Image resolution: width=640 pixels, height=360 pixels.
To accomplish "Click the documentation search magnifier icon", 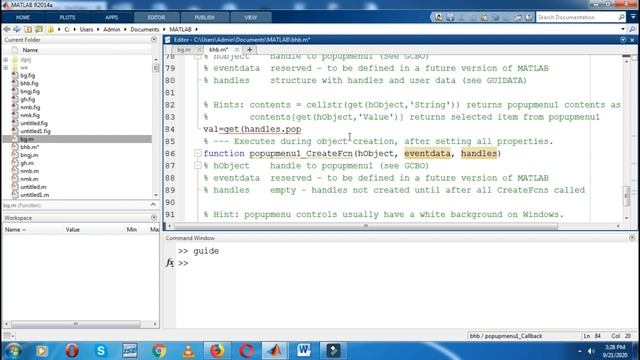I will pyautogui.click(x=621, y=17).
